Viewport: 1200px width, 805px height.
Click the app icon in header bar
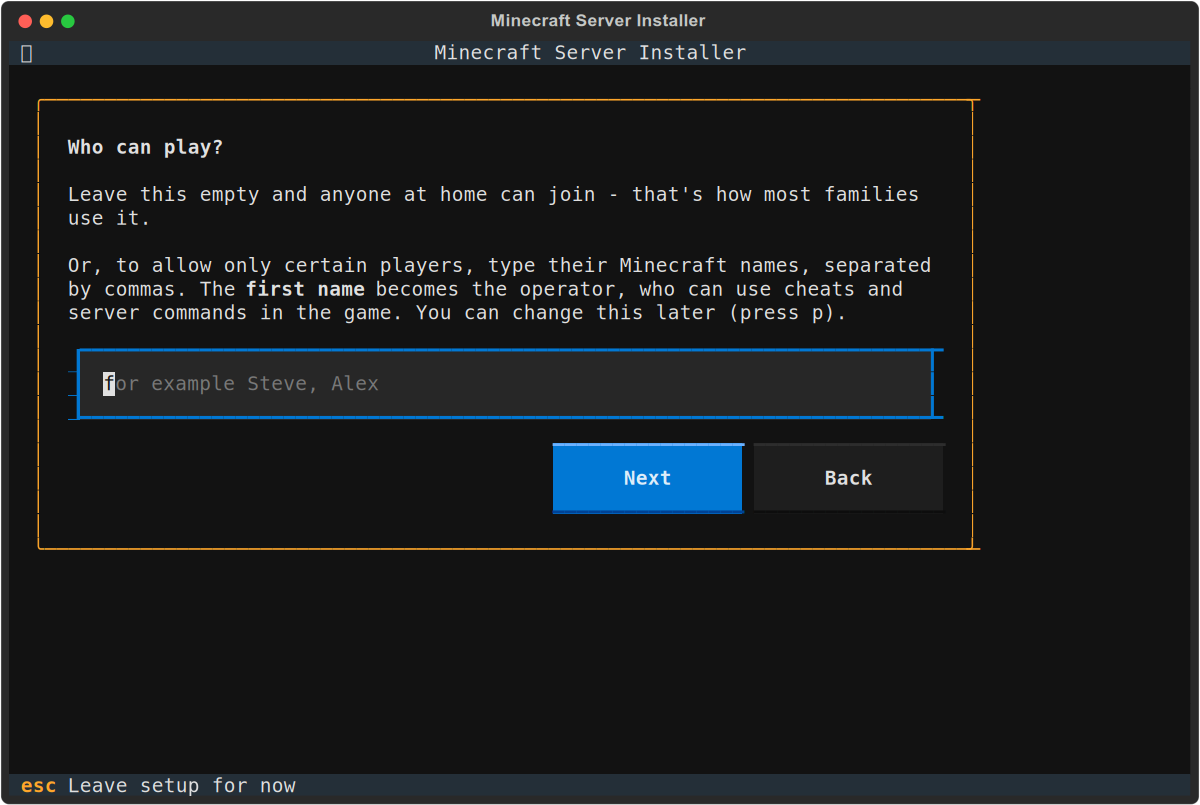pos(26,53)
